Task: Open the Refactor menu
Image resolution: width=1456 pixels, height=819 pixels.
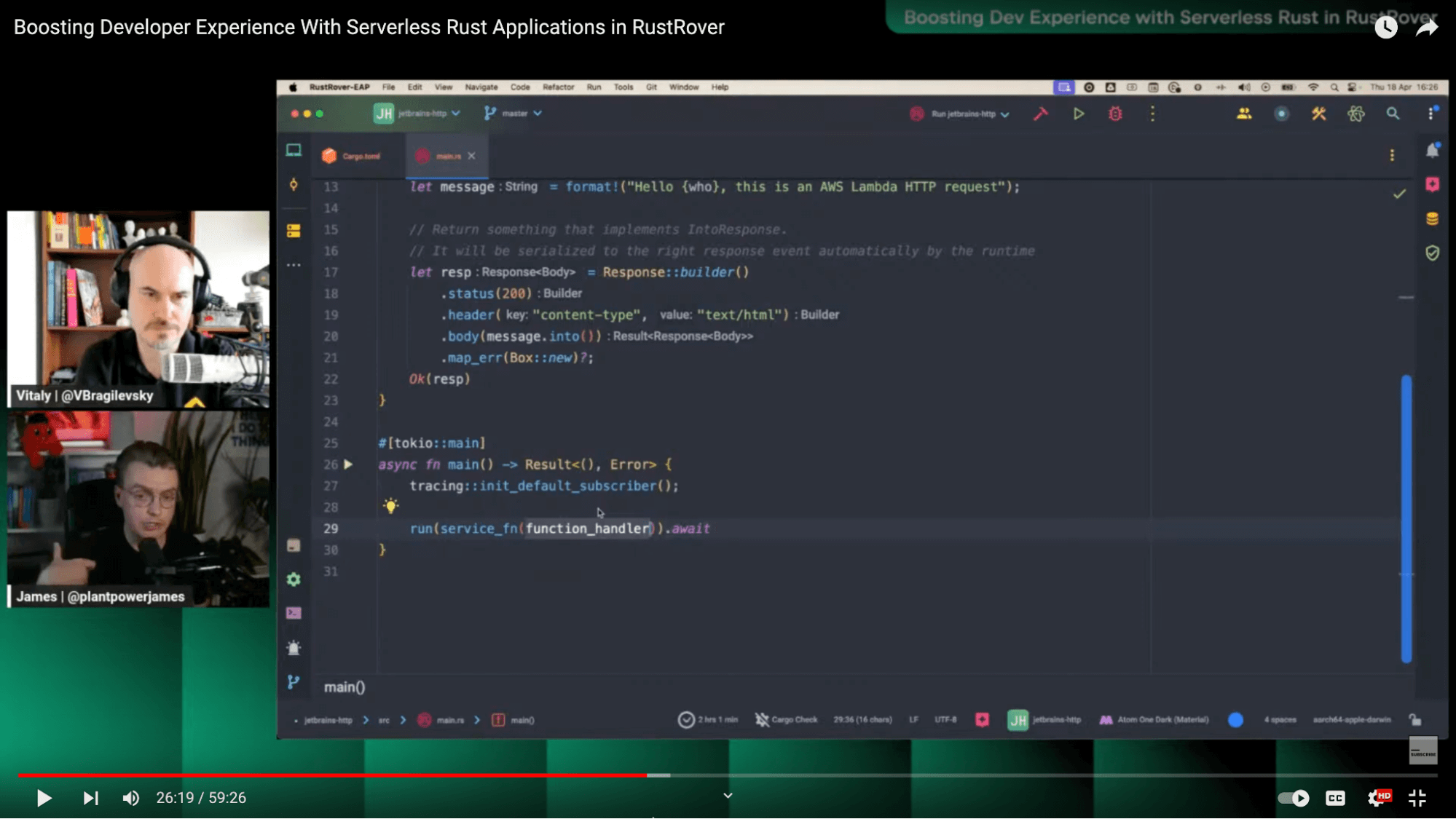Action: pyautogui.click(x=558, y=87)
